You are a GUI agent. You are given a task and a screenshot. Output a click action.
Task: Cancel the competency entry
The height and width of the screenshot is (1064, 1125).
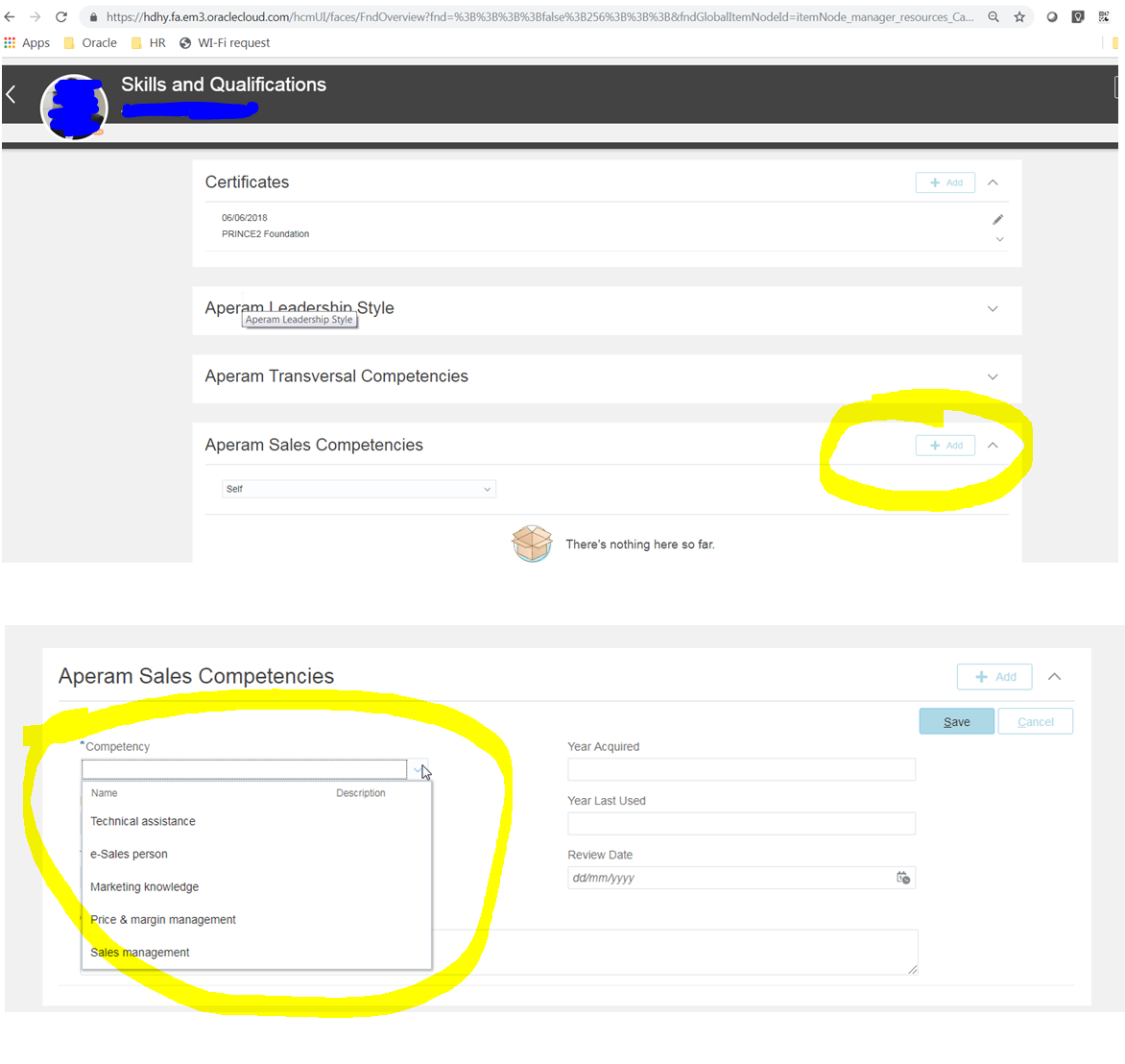[1036, 721]
